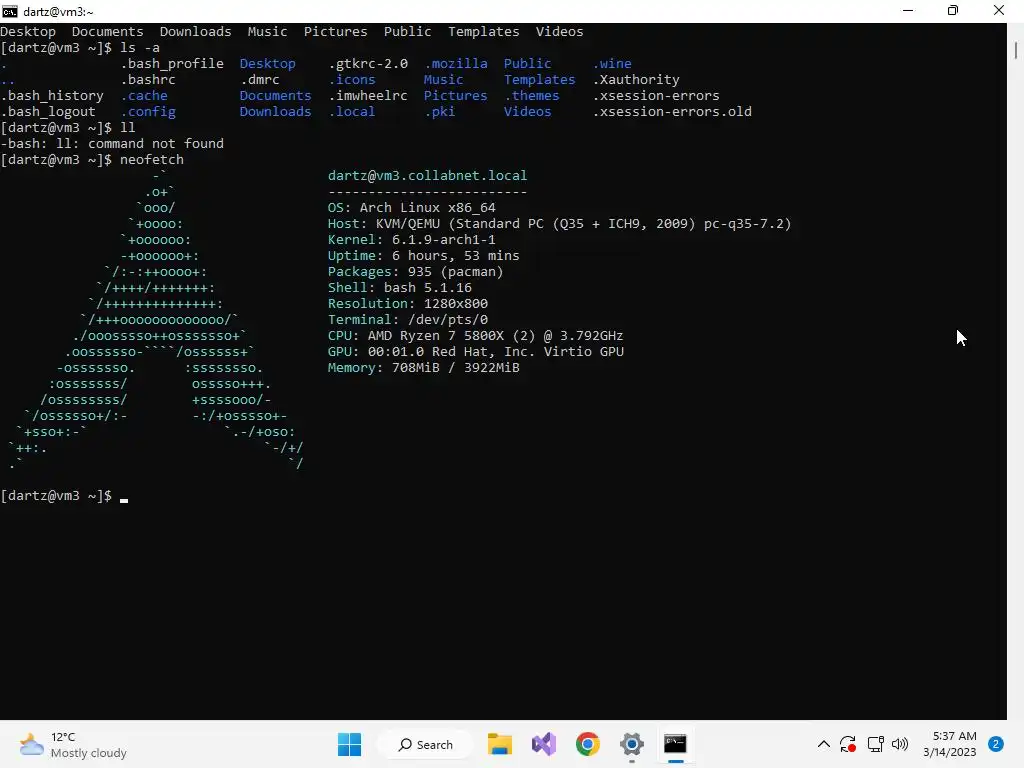Viewport: 1024px width, 768px height.
Task: Click the 'Uptime: 6 hours, 53 mins' line
Action: point(423,255)
